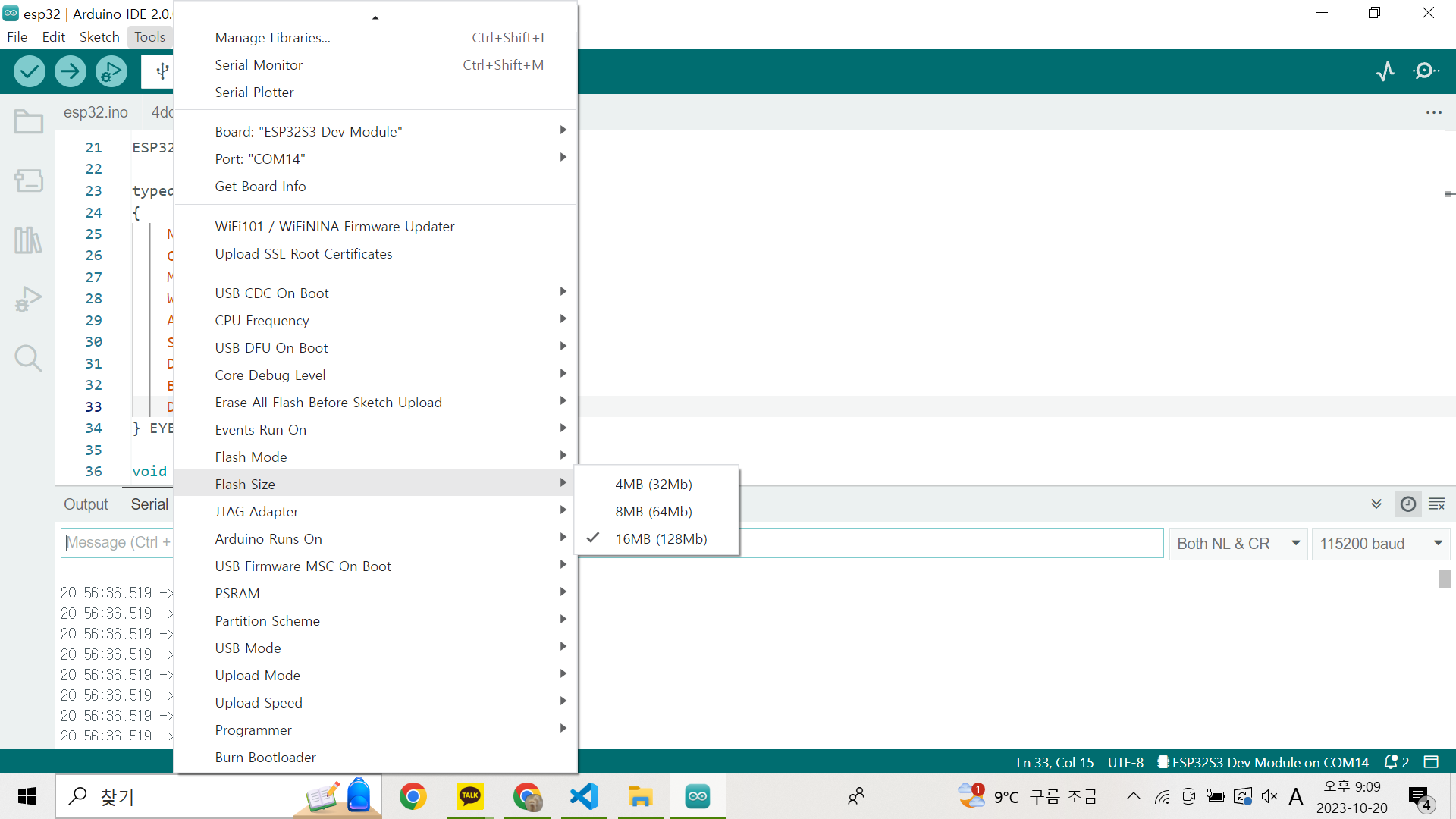Click the volume muted tray icon
1456x819 pixels.
tap(1269, 796)
